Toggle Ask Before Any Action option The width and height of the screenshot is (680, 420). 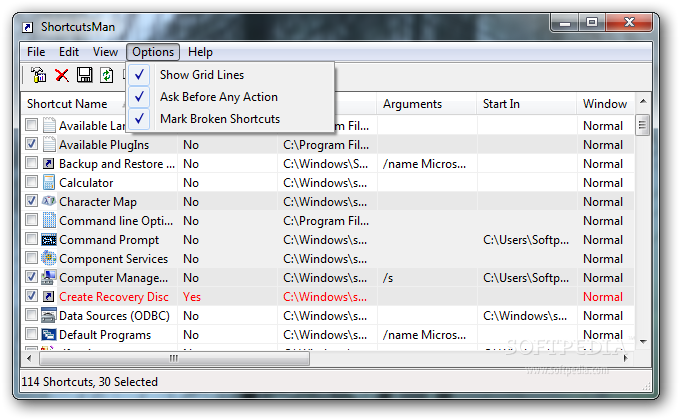230,97
